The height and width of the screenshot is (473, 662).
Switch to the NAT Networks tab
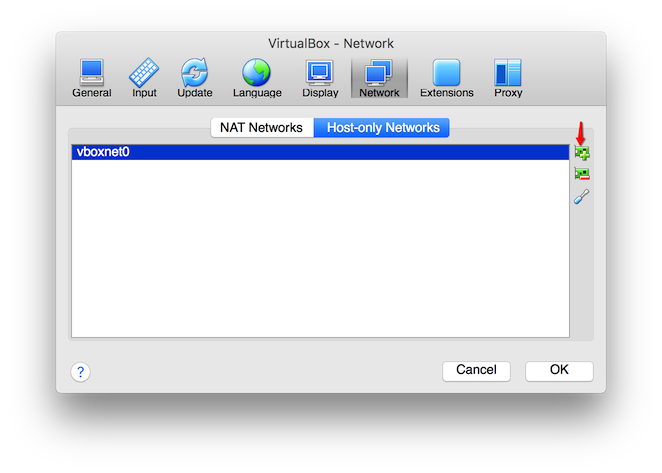point(261,128)
